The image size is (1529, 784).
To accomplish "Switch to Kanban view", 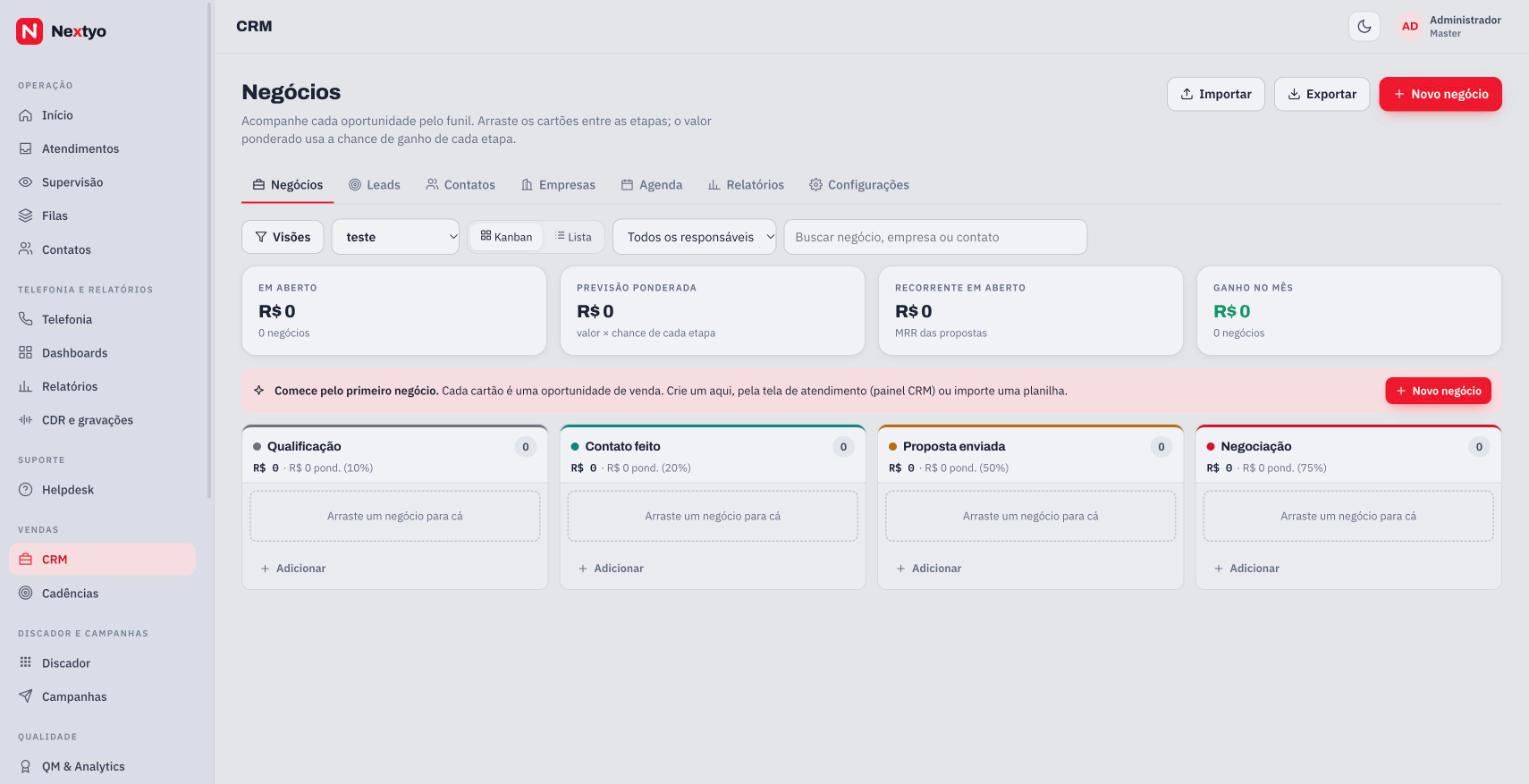I will (506, 237).
